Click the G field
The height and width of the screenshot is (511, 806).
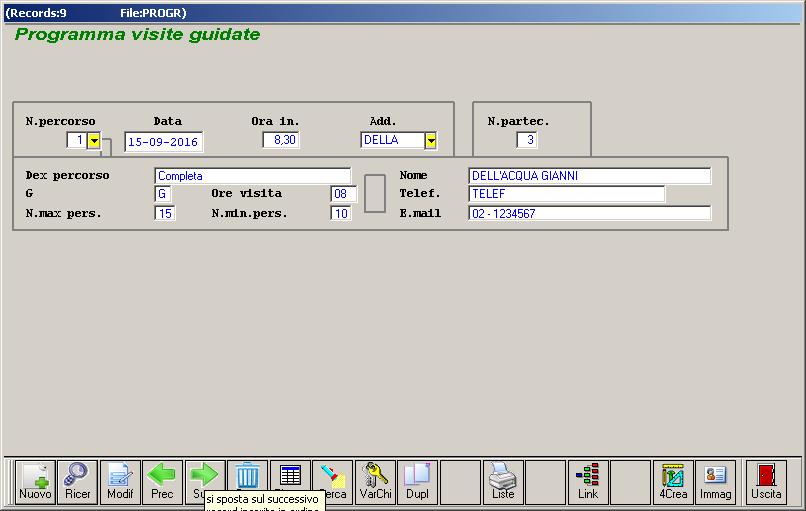(162, 194)
